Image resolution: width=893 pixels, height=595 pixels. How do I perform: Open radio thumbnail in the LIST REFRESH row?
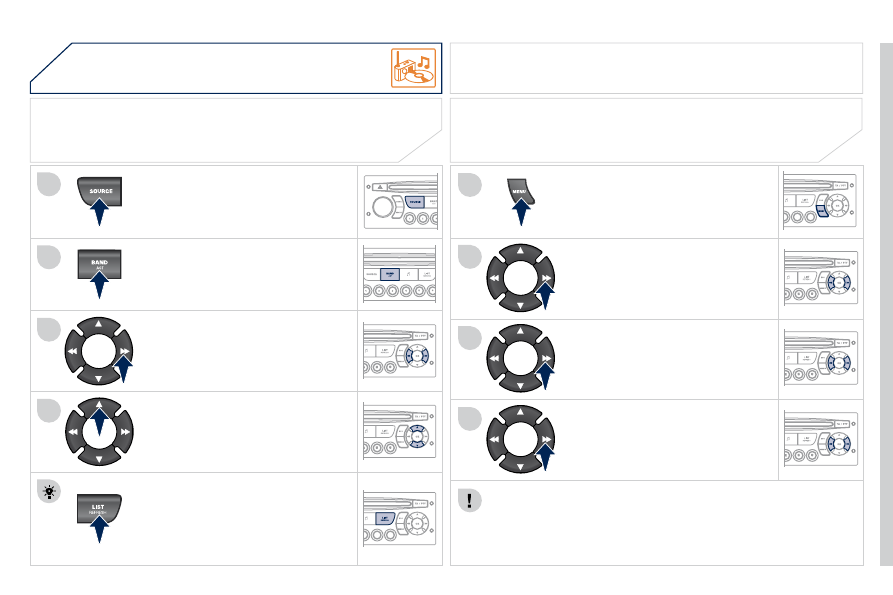click(400, 519)
